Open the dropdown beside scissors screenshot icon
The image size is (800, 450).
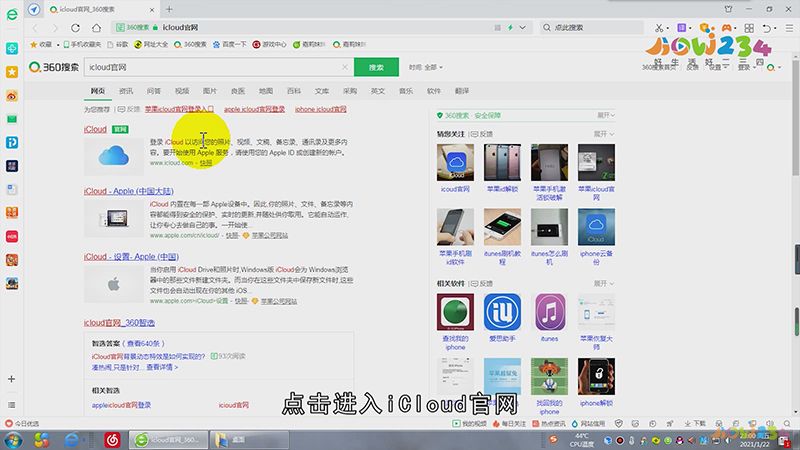click(668, 28)
